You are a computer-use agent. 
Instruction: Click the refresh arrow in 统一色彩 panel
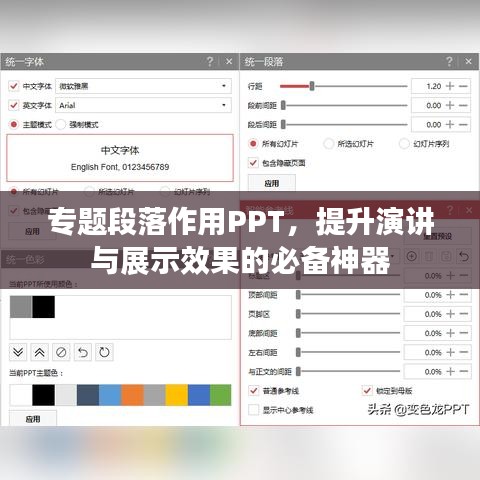coord(104,352)
